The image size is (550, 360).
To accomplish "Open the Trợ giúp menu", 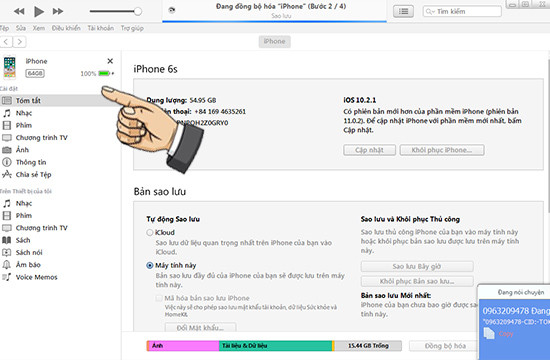I will pyautogui.click(x=132, y=28).
